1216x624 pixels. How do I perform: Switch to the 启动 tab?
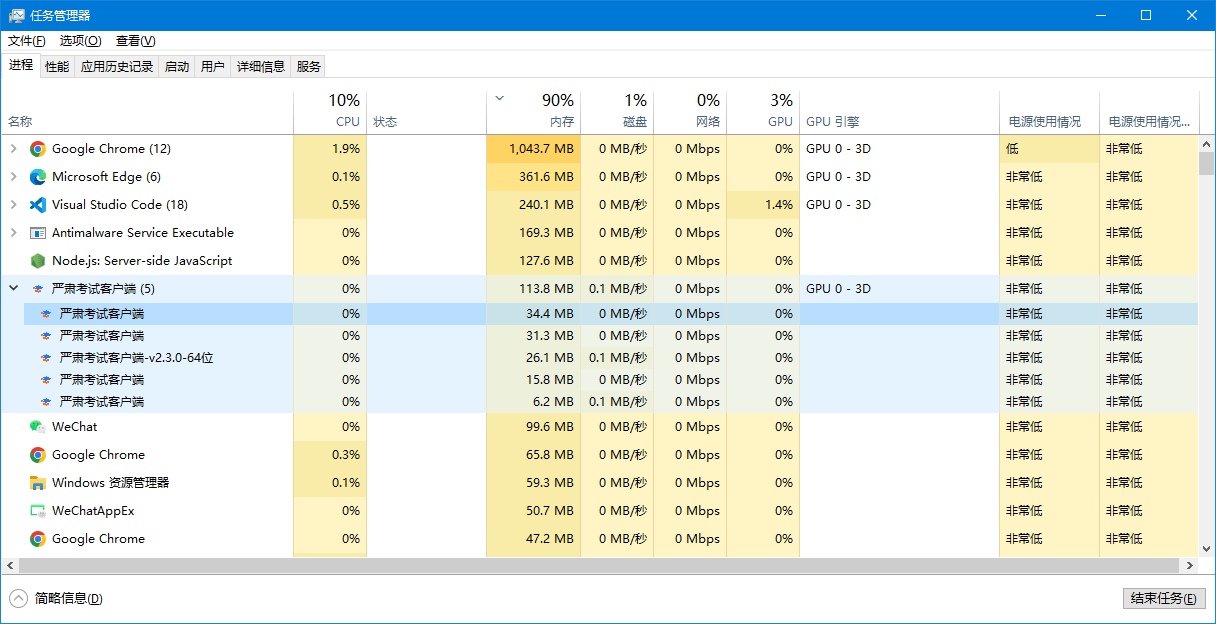coord(177,67)
